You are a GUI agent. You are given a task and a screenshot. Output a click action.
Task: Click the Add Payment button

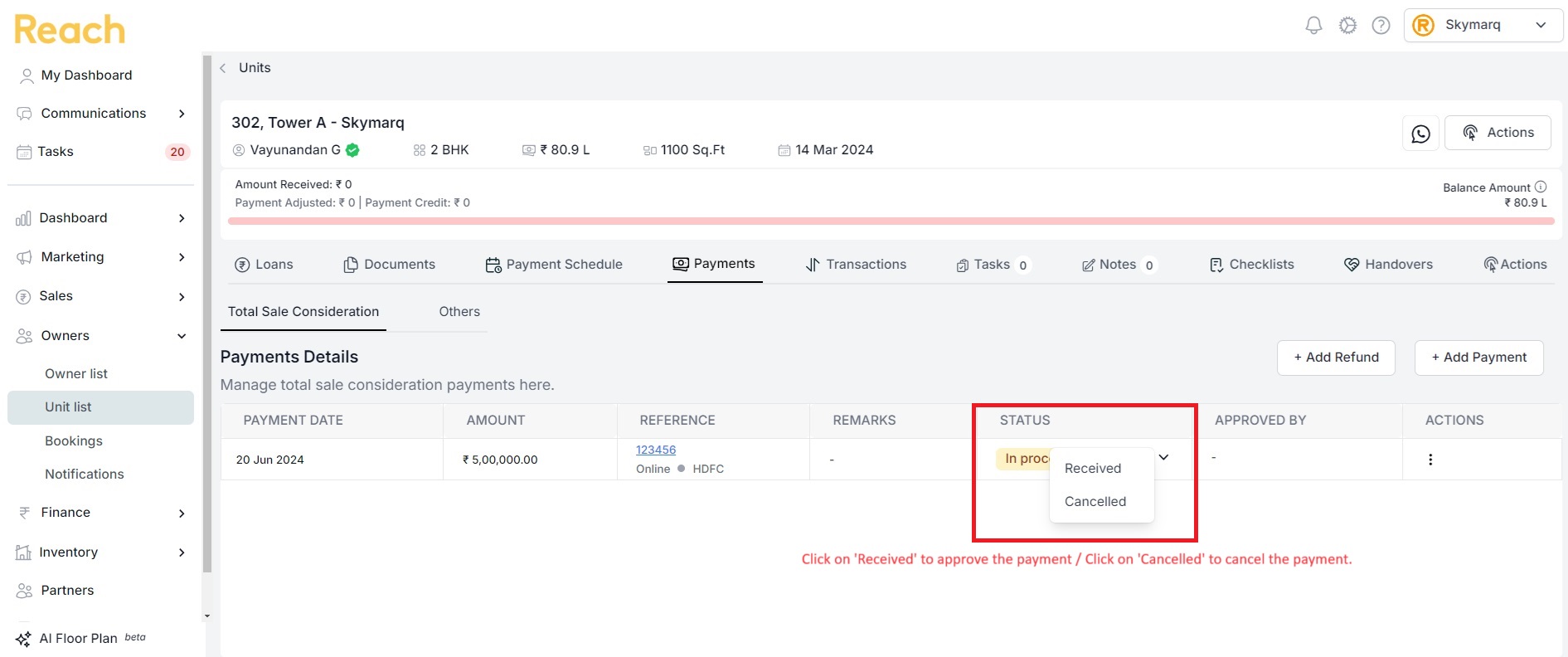click(1478, 358)
